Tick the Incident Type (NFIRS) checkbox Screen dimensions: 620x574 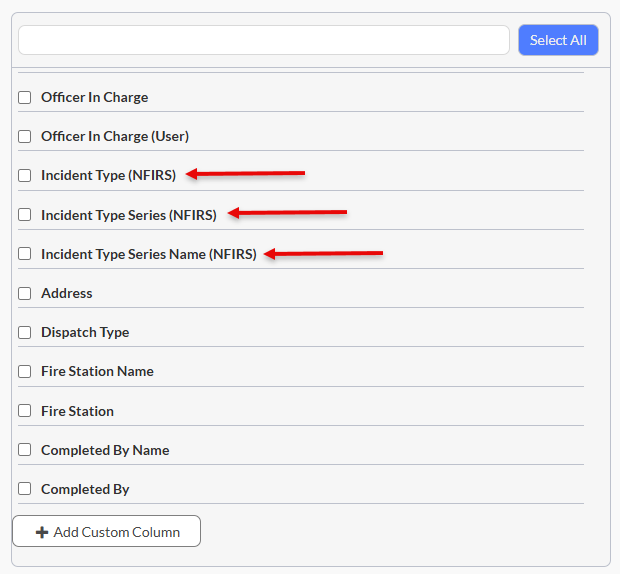[x=25, y=175]
